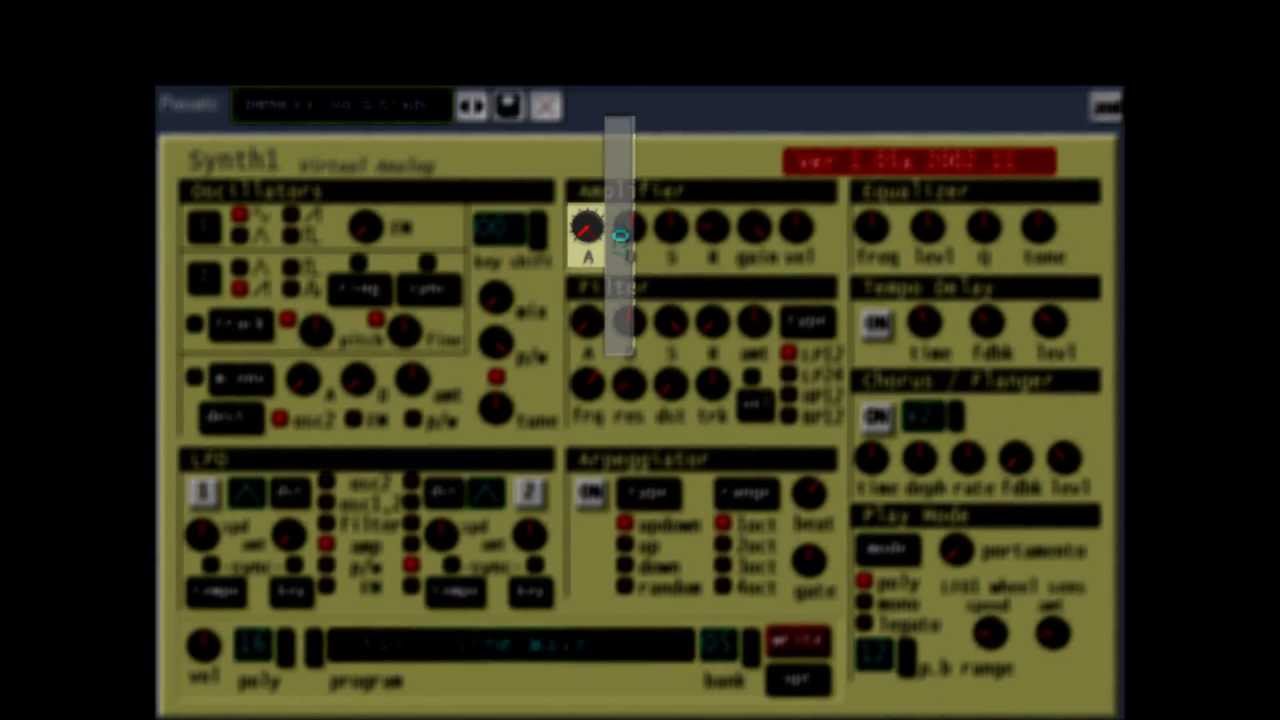1280x720 pixels.
Task: Toggle the Chorus / Flanger ON button
Action: (x=877, y=417)
